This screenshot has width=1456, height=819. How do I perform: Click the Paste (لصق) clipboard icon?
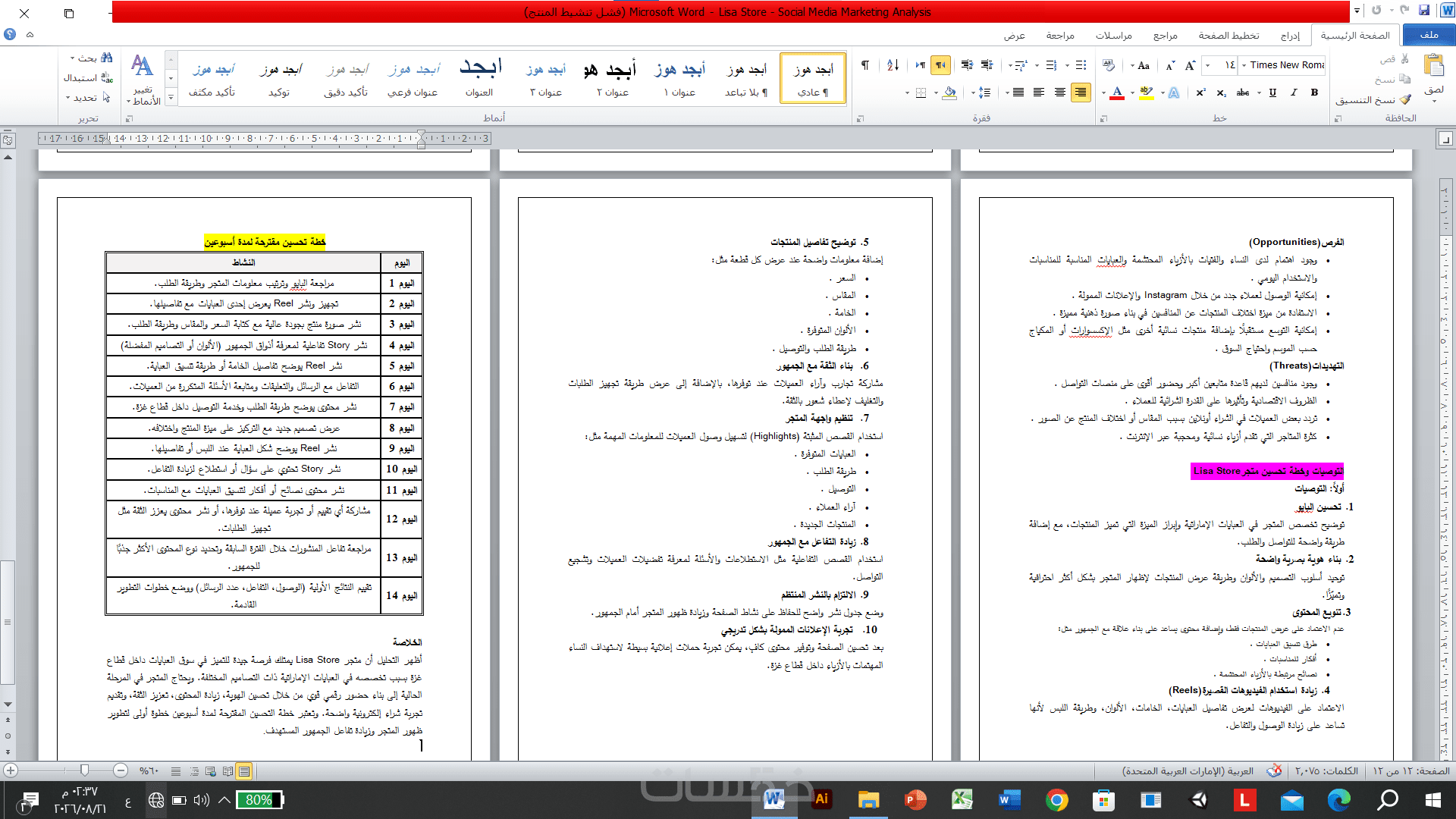[x=1433, y=65]
